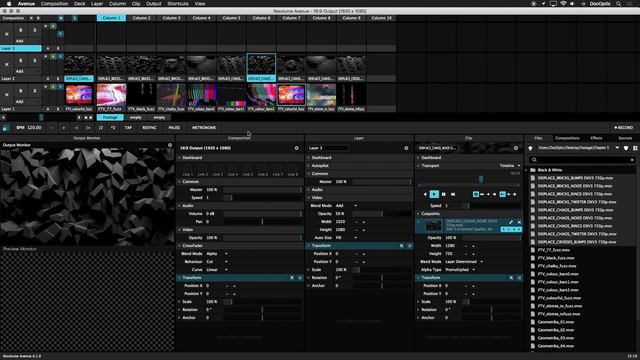Assign Layer 1 to crossfader B
The height and width of the screenshot is (360, 640).
[58, 109]
